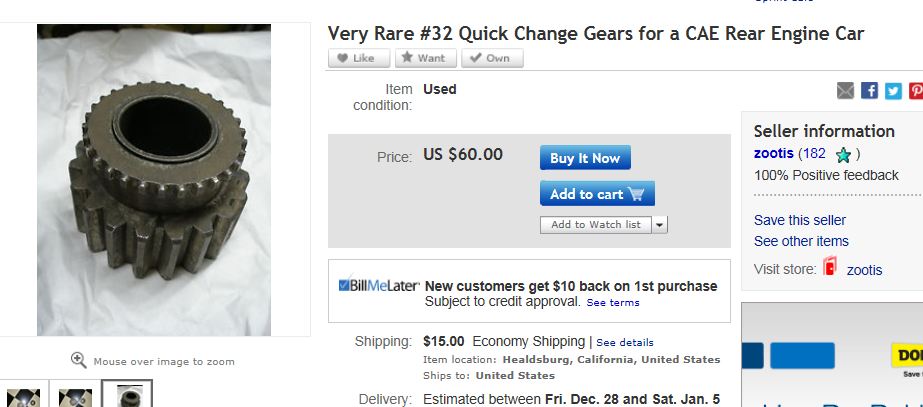Pin the listing on Pinterest
Viewport: 923px width, 407px height.
click(915, 91)
